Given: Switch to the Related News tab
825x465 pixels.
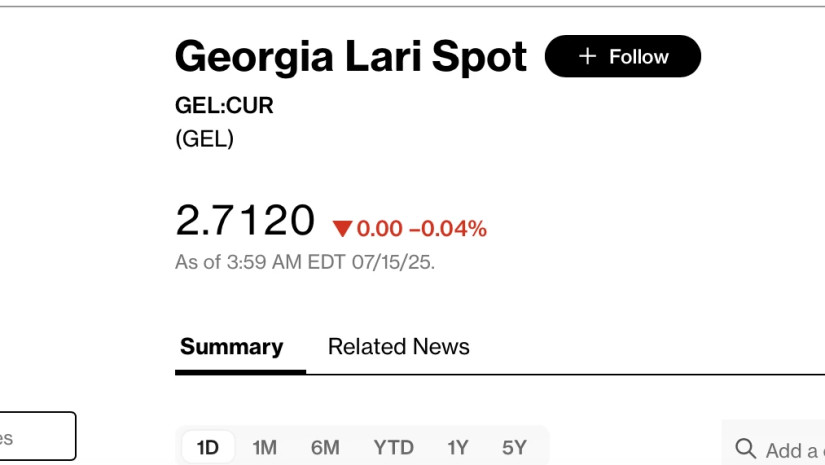Looking at the screenshot, I should pyautogui.click(x=398, y=347).
